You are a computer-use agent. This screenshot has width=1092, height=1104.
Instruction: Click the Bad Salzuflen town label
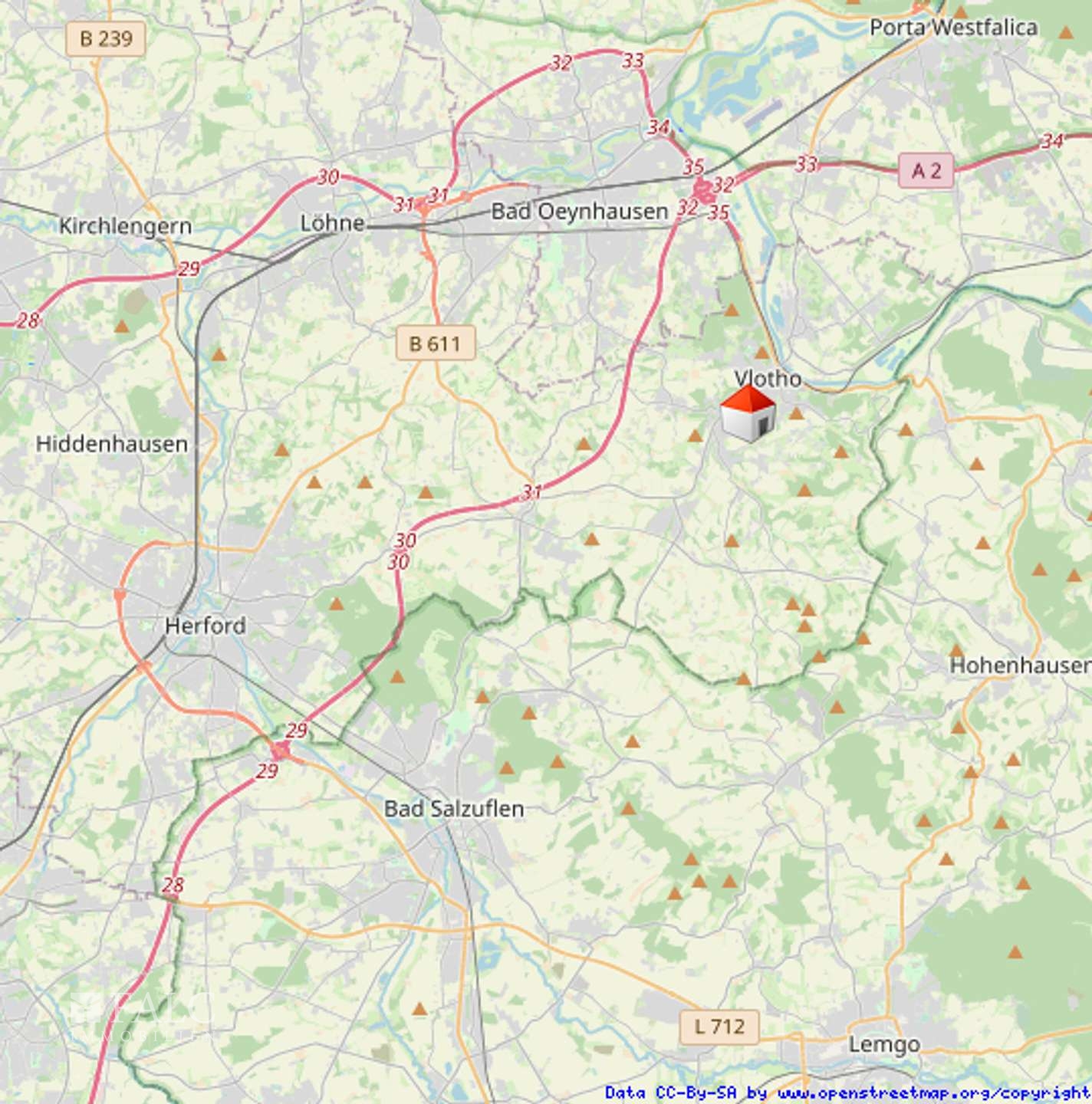[454, 808]
